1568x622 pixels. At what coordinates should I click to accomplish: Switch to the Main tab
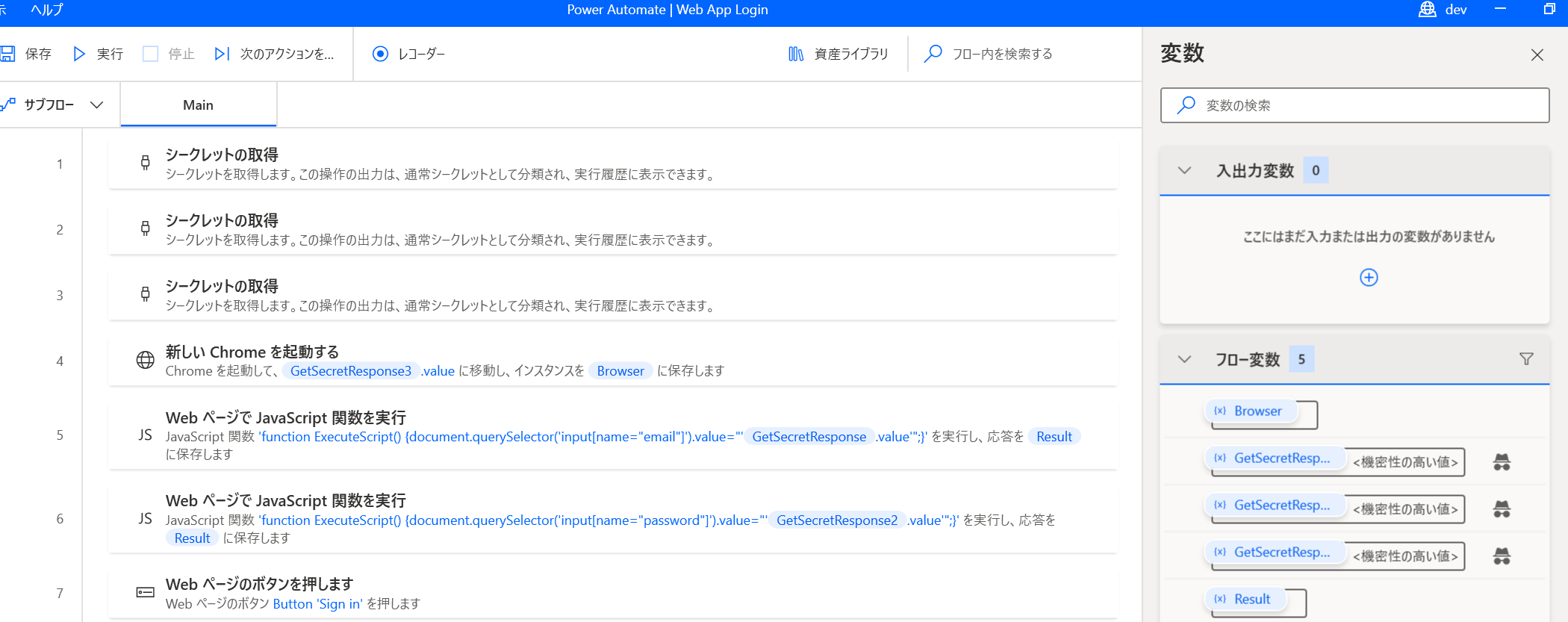(199, 105)
